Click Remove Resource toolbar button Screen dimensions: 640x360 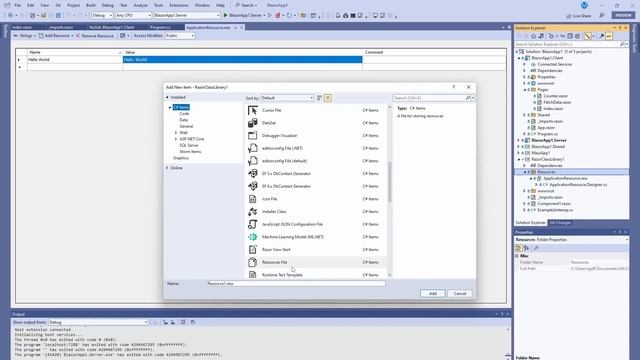[x=94, y=36]
